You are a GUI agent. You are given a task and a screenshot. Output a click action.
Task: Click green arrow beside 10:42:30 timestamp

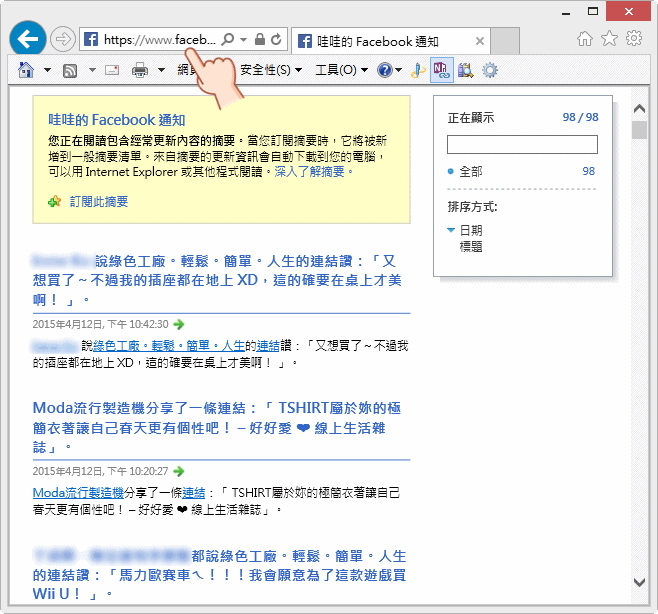click(x=178, y=324)
